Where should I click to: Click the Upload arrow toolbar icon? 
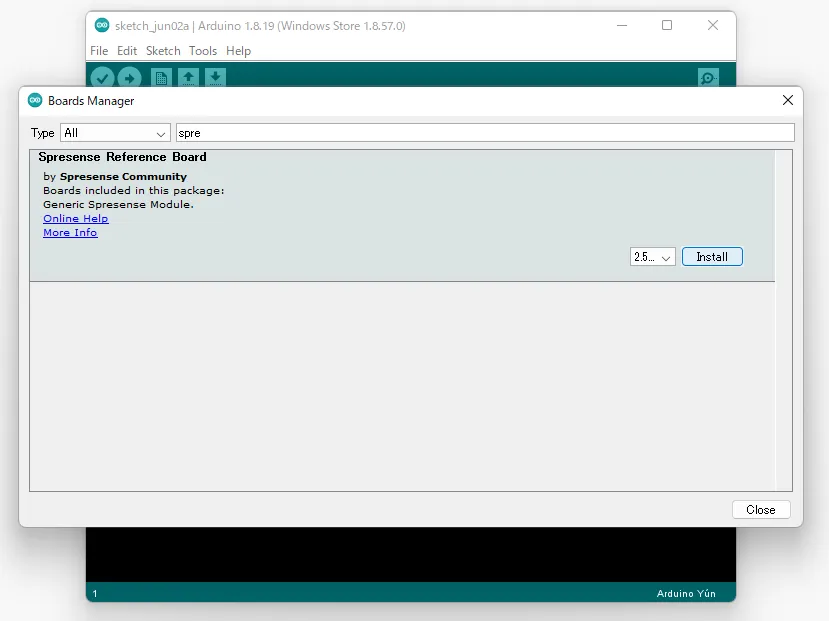click(130, 78)
